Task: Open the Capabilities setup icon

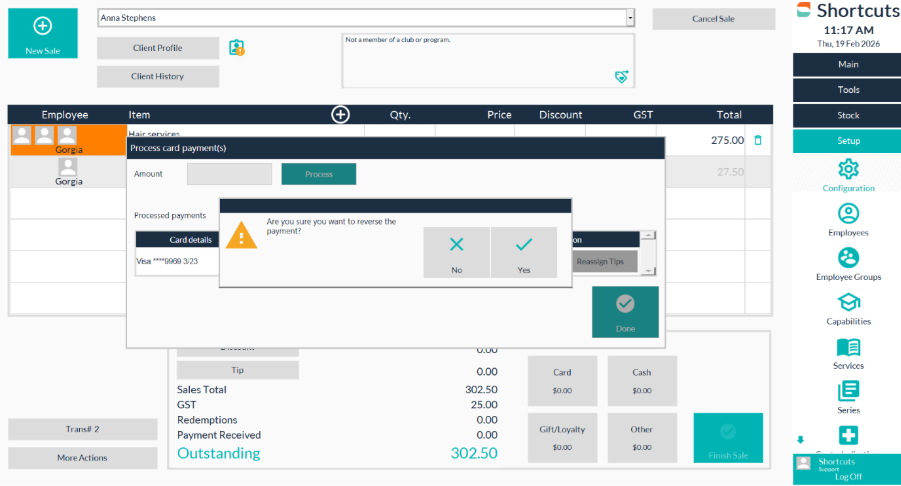Action: click(848, 302)
